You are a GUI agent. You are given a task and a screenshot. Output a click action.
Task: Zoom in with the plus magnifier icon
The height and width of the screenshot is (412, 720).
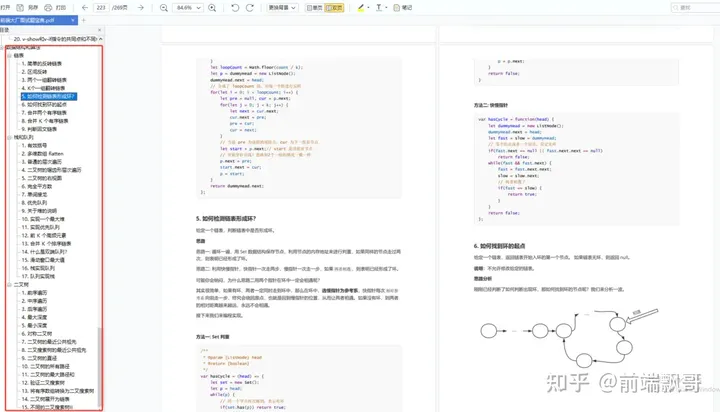[212, 8]
